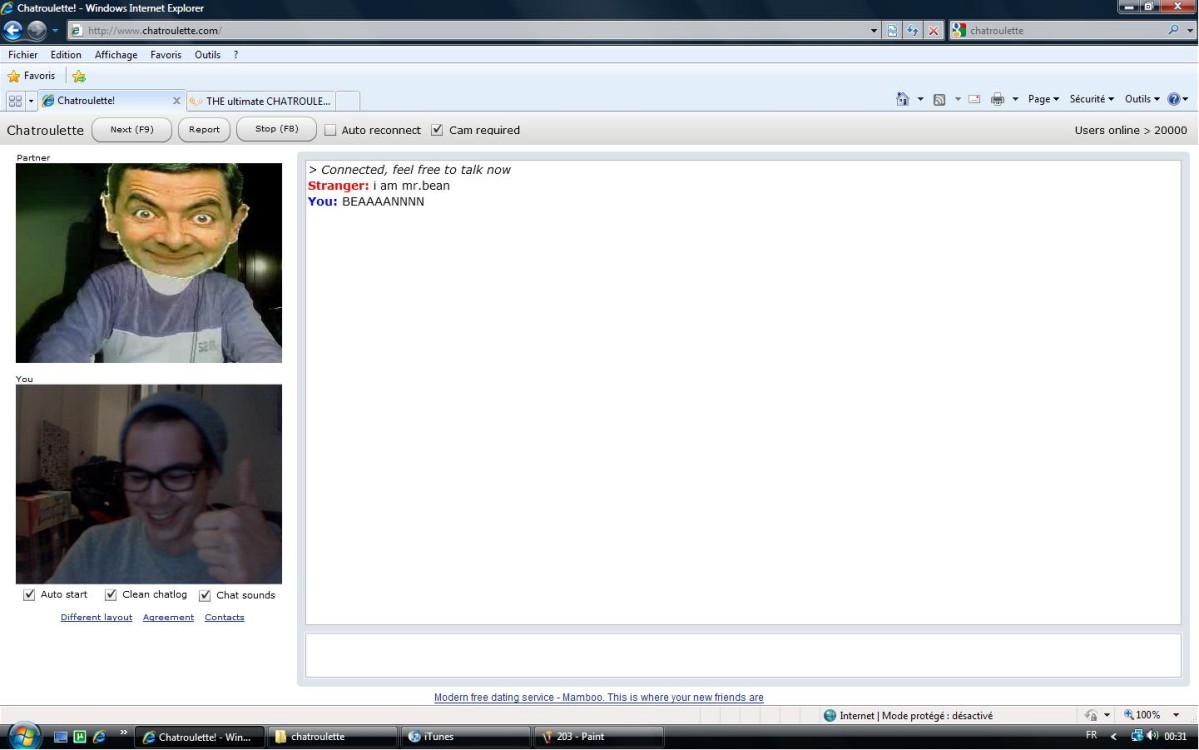Click the Google search provider icon
The width and height of the screenshot is (1199, 750).
959,31
